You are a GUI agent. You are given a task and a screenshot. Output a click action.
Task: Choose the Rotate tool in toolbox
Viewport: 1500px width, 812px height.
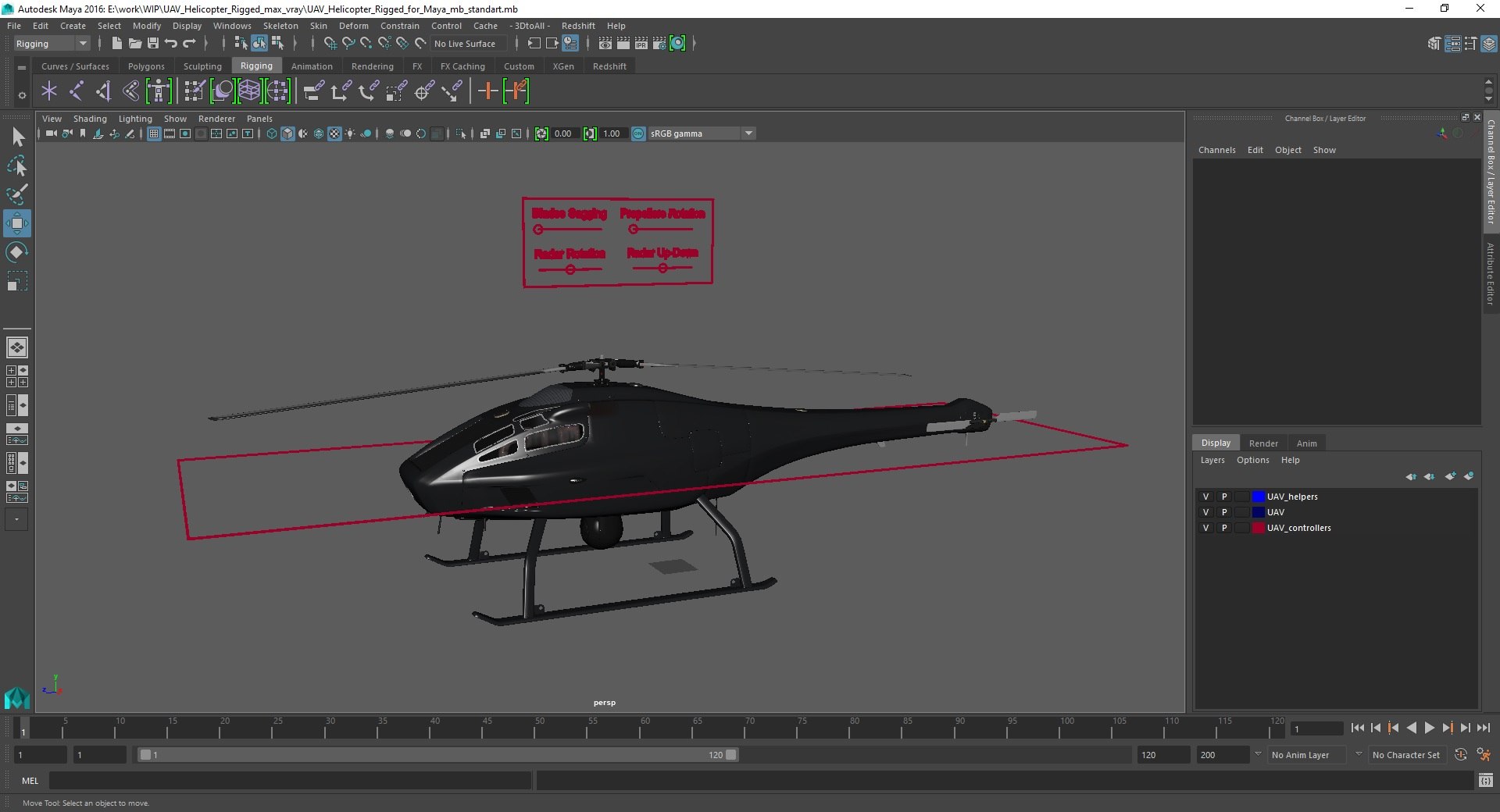point(17,252)
